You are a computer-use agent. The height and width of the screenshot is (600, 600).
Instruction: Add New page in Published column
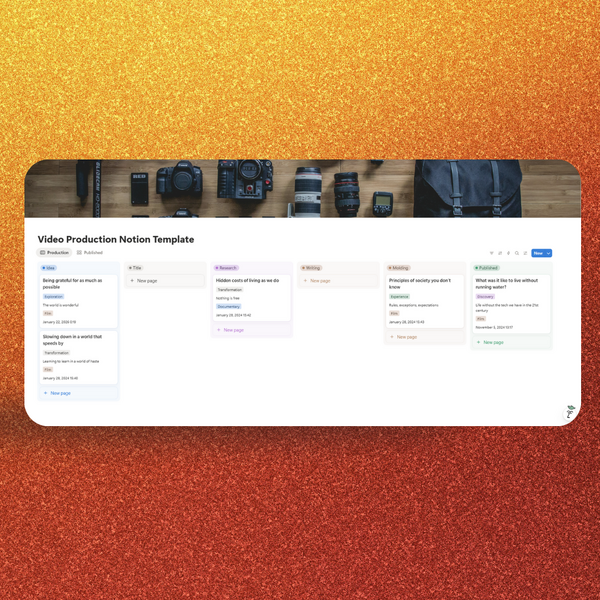click(511, 342)
